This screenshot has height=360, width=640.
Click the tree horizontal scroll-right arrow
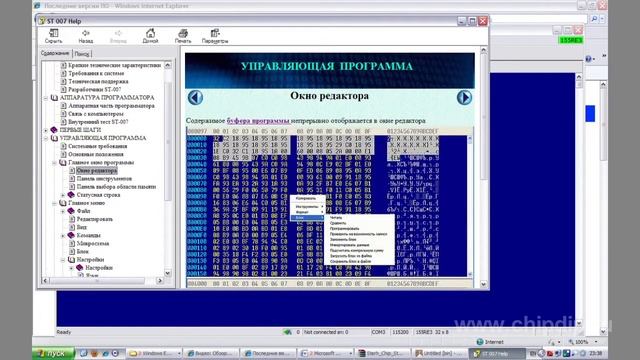point(160,281)
